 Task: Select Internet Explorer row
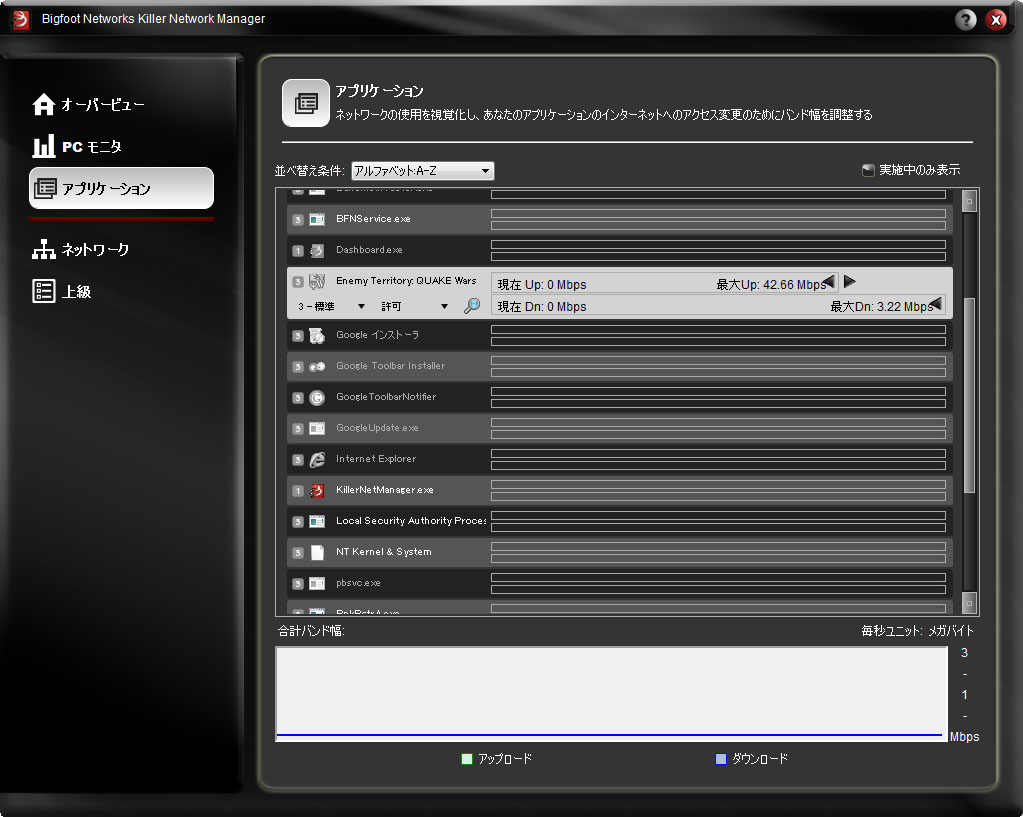point(619,459)
